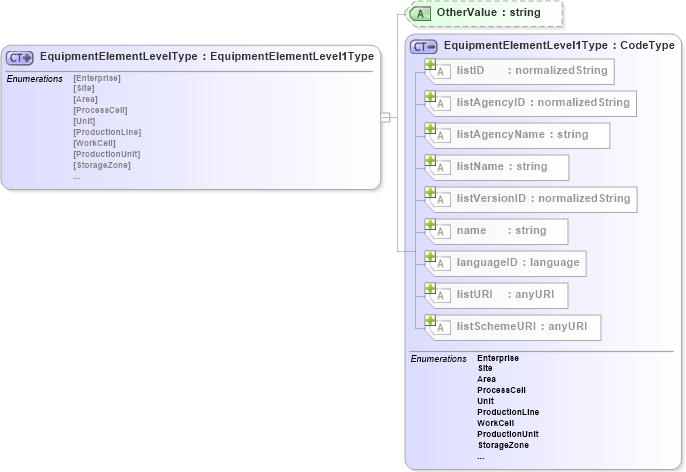The height and width of the screenshot is (472, 686).
Task: Click the A attribute icon of listAgencyID
Action: (441, 104)
